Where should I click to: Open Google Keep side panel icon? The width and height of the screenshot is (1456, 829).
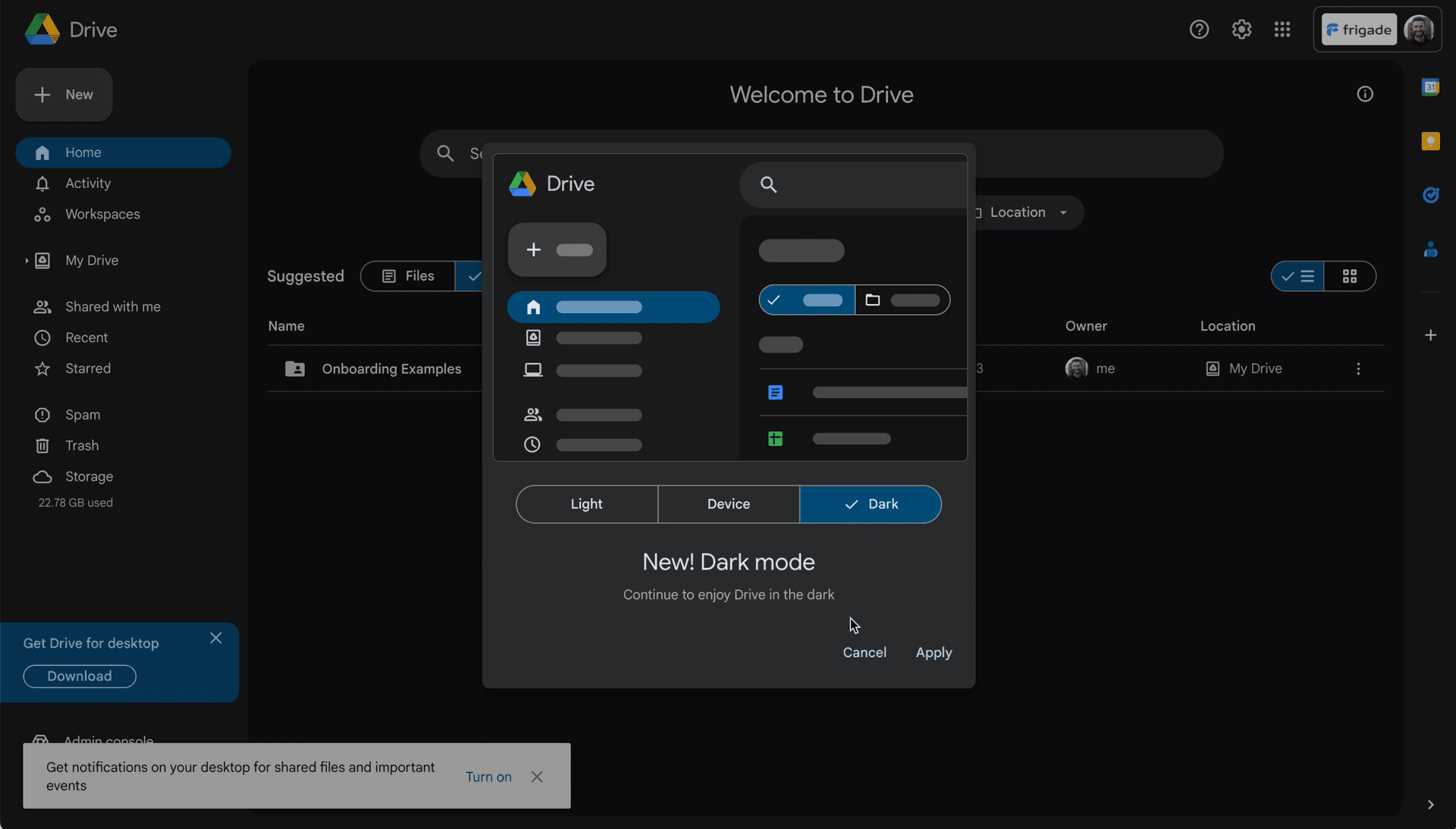pos(1431,141)
